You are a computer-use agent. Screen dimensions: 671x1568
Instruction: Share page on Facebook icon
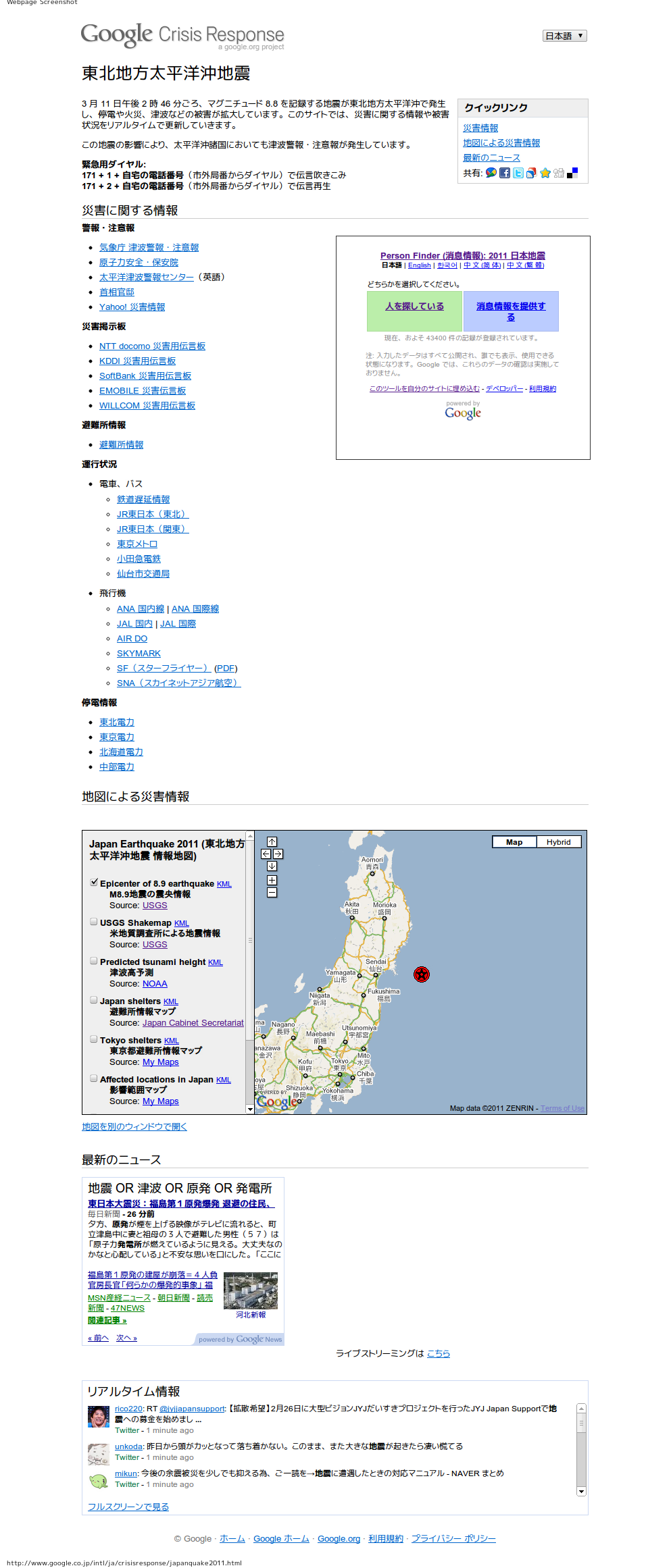click(505, 173)
